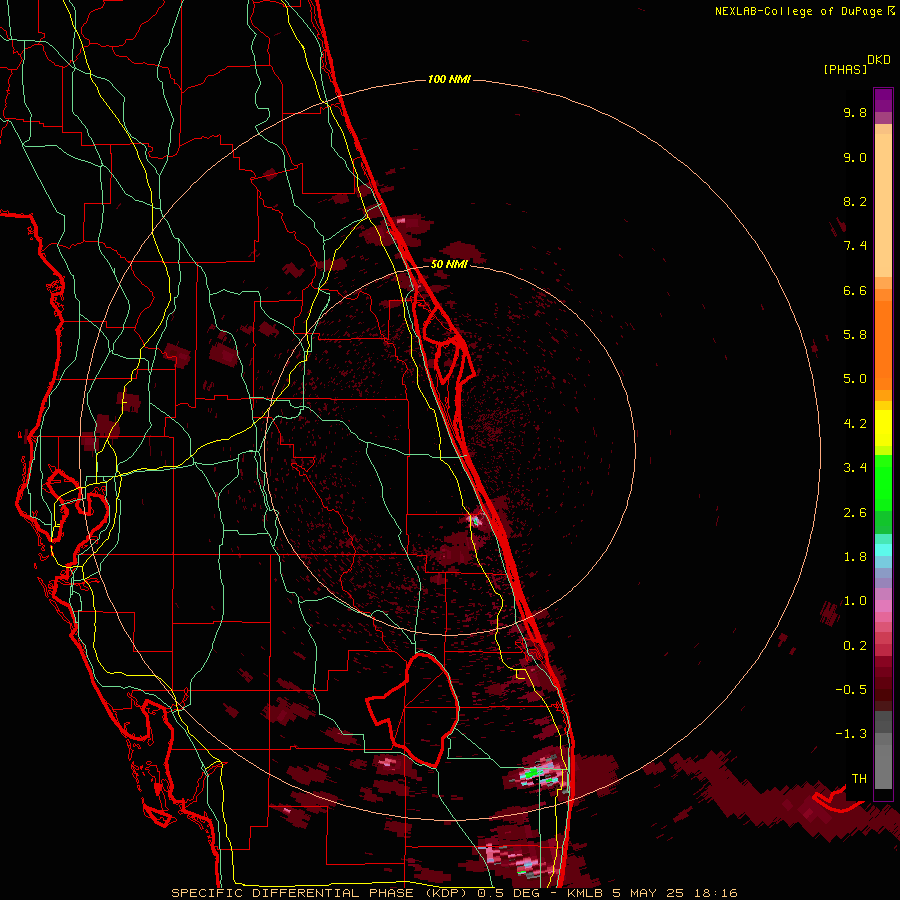
Task: Select the bright green segment of the color bar
Action: (x=883, y=482)
